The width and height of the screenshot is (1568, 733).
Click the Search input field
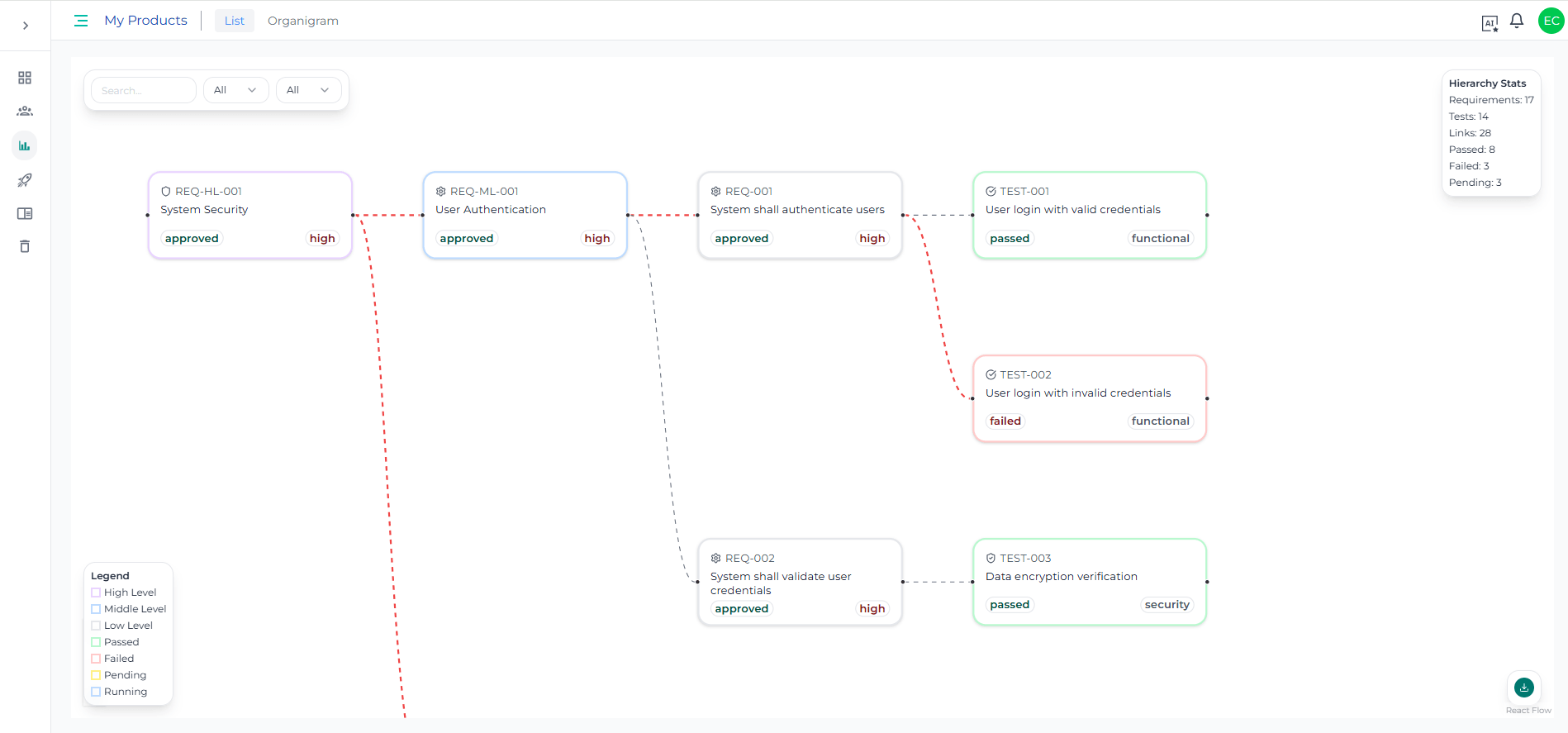coord(143,90)
